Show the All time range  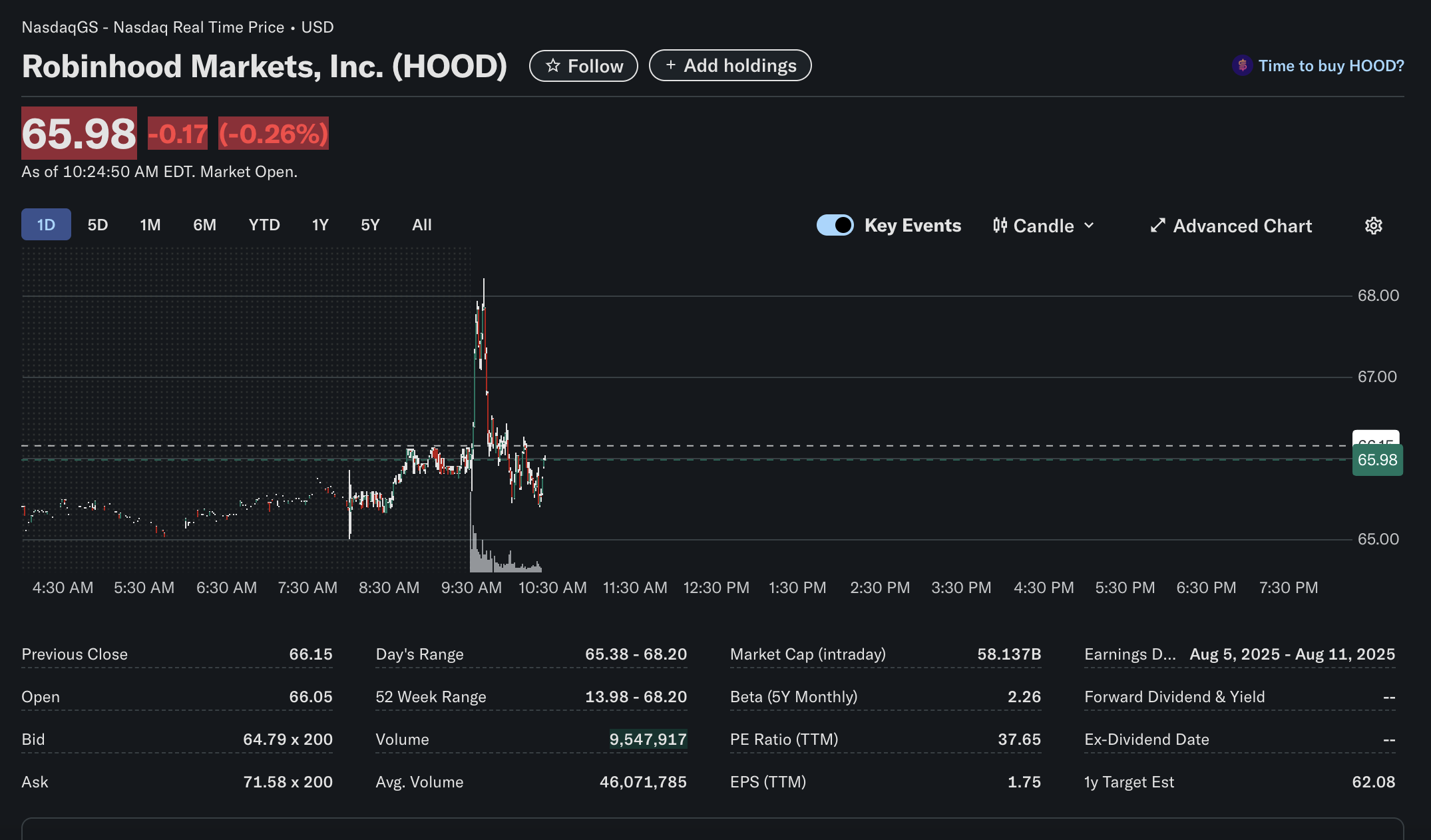click(422, 225)
